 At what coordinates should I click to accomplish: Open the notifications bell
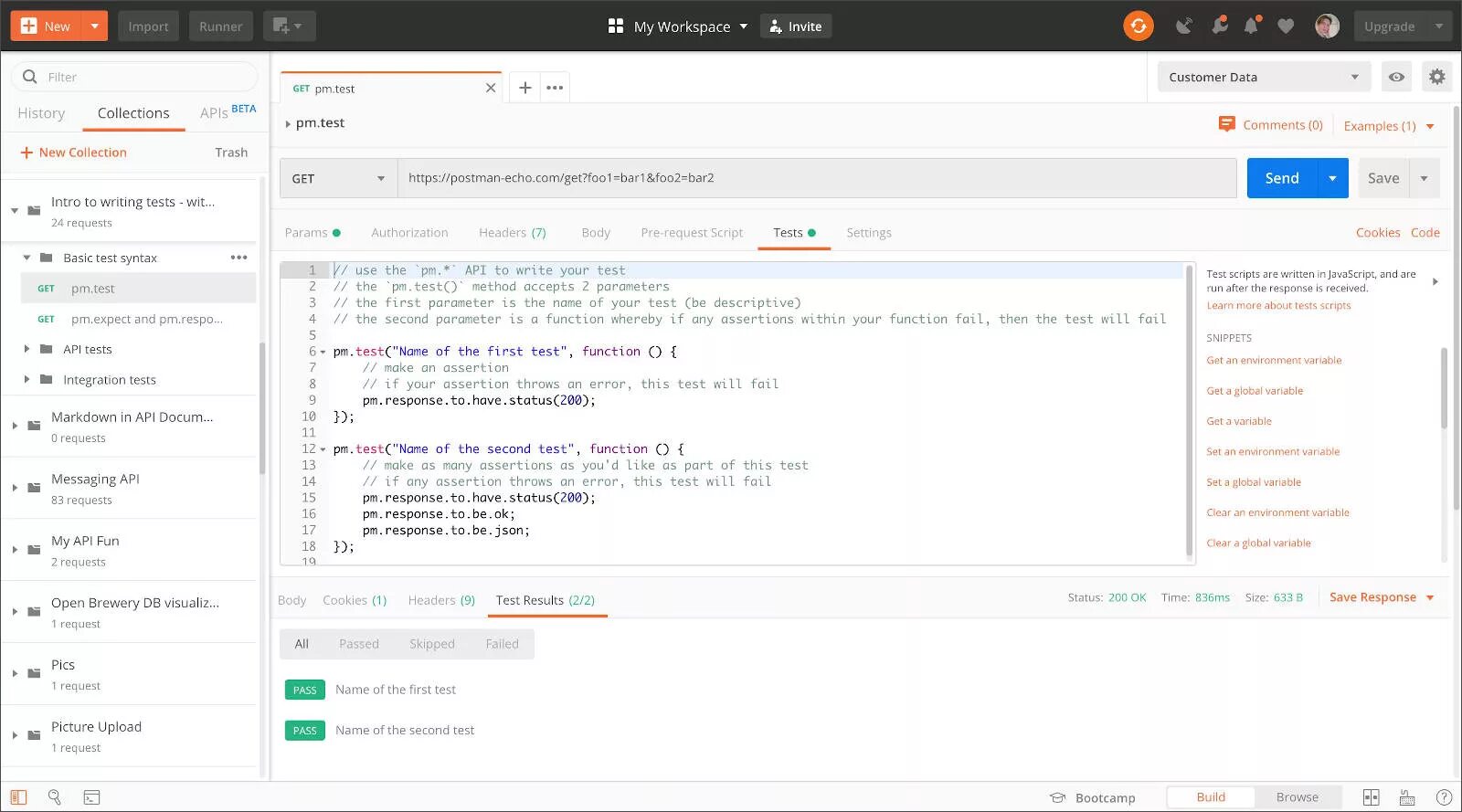1252,26
